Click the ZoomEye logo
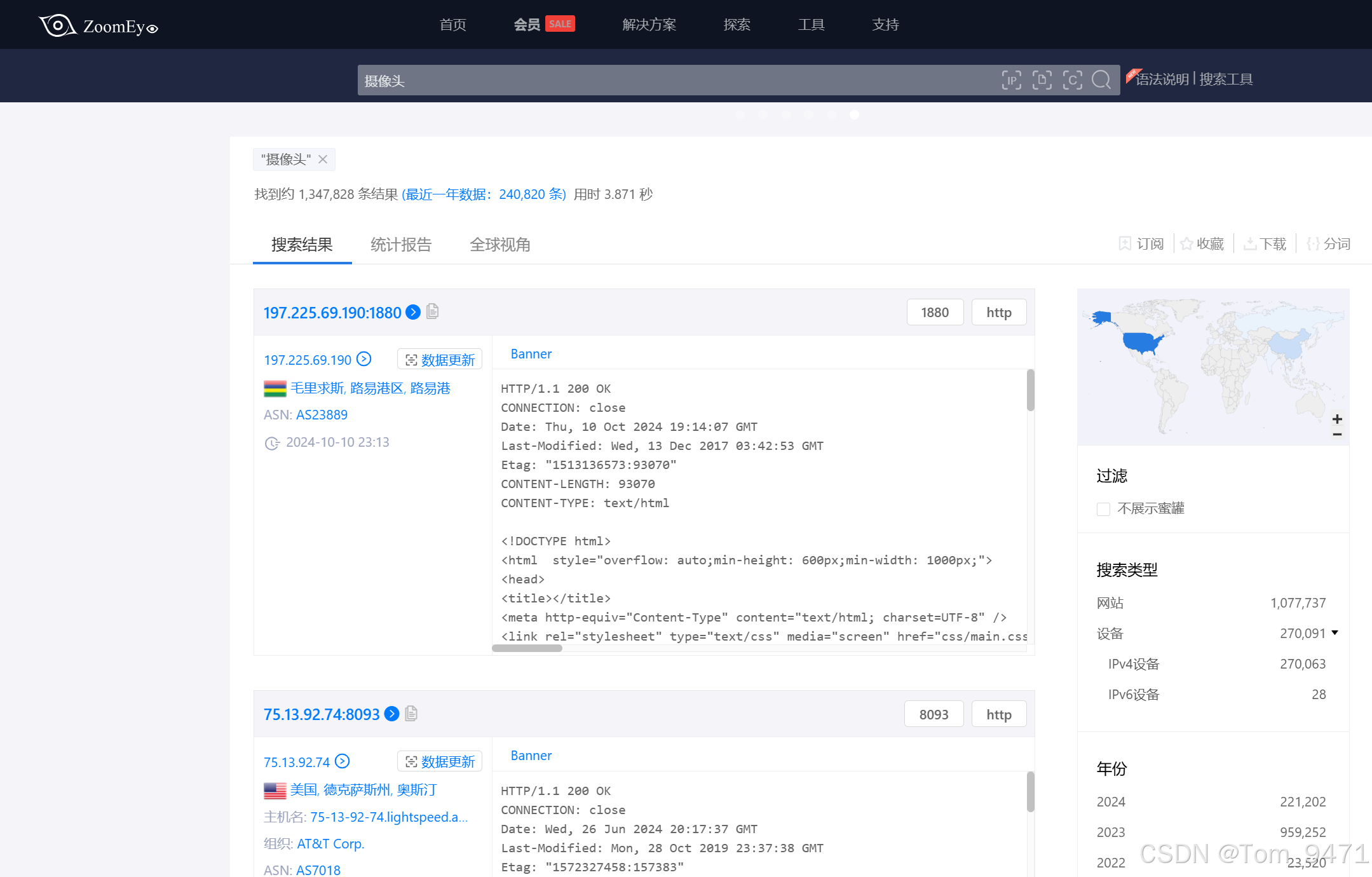This screenshot has height=877, width=1372. [98, 25]
